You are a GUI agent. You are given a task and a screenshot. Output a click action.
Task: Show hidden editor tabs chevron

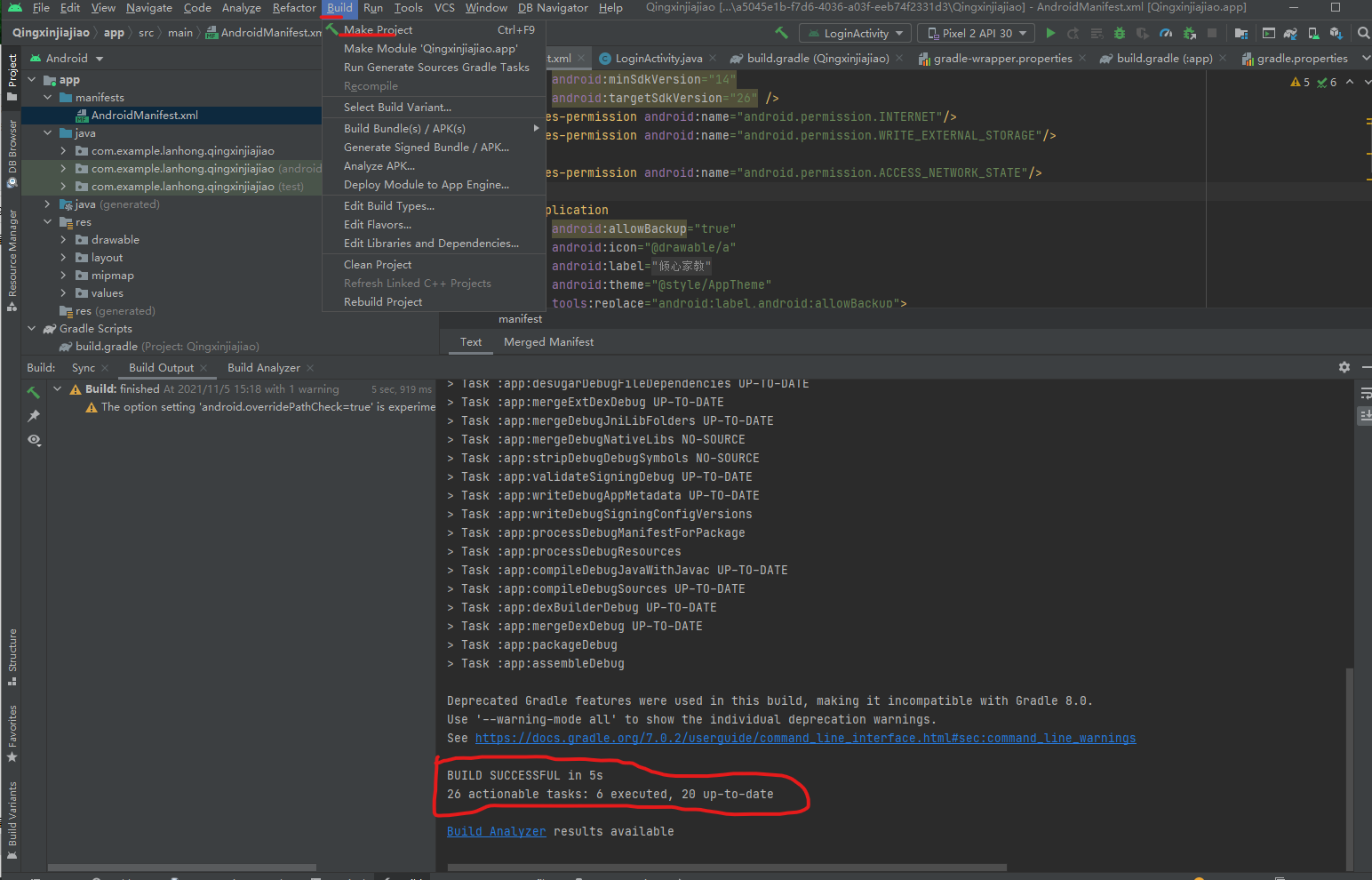(x=1366, y=59)
